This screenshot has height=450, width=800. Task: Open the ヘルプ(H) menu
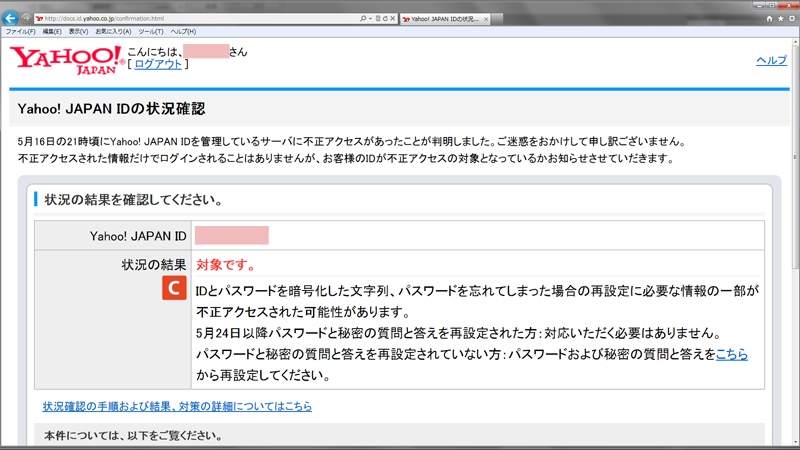(x=183, y=32)
